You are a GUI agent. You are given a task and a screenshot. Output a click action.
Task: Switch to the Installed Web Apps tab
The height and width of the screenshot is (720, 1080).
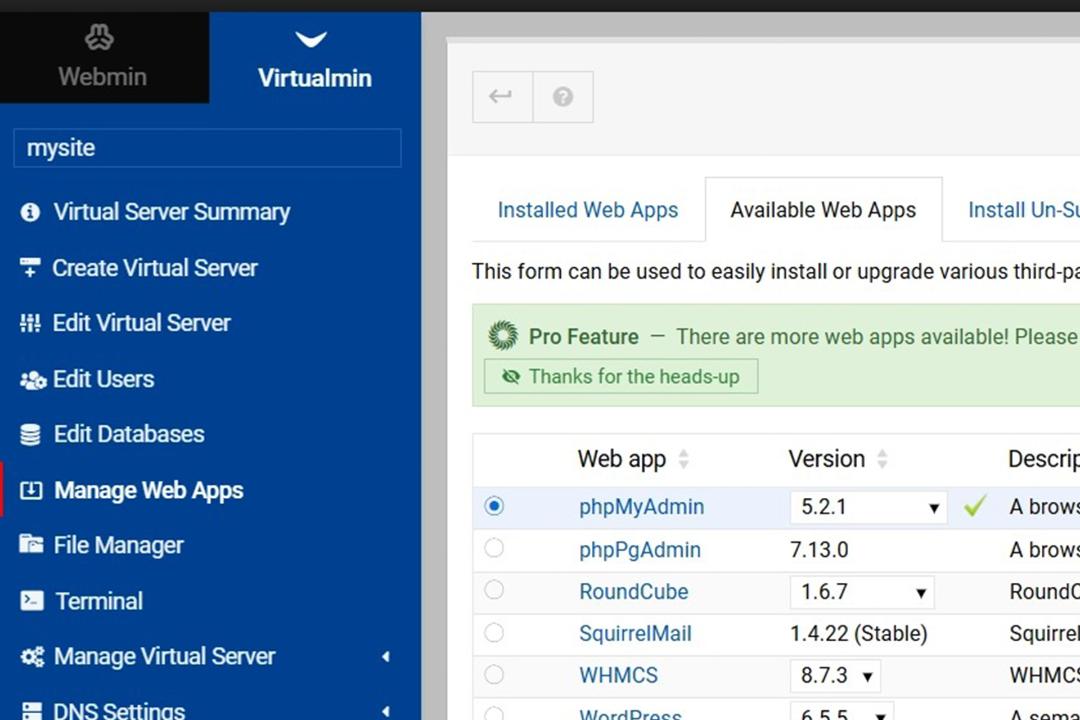(x=588, y=210)
